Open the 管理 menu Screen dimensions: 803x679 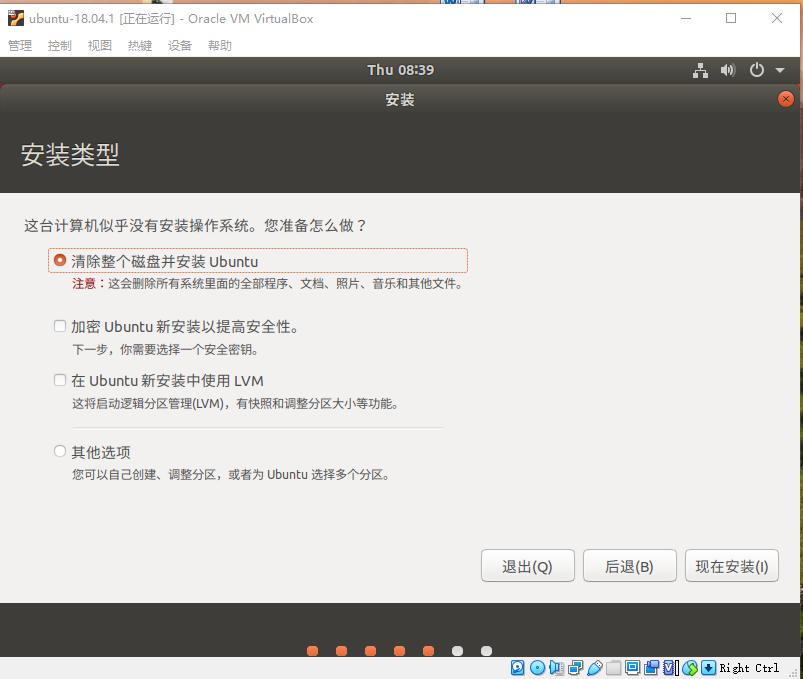click(x=20, y=46)
